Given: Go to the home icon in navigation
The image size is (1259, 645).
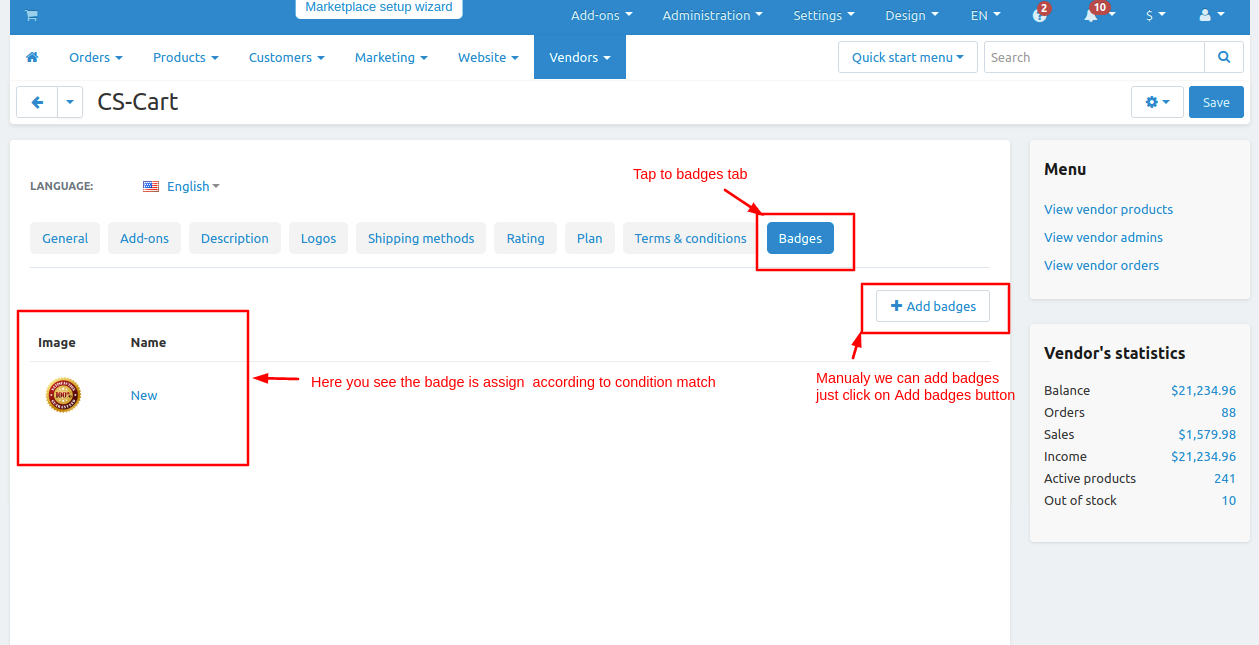Looking at the screenshot, I should [x=32, y=57].
